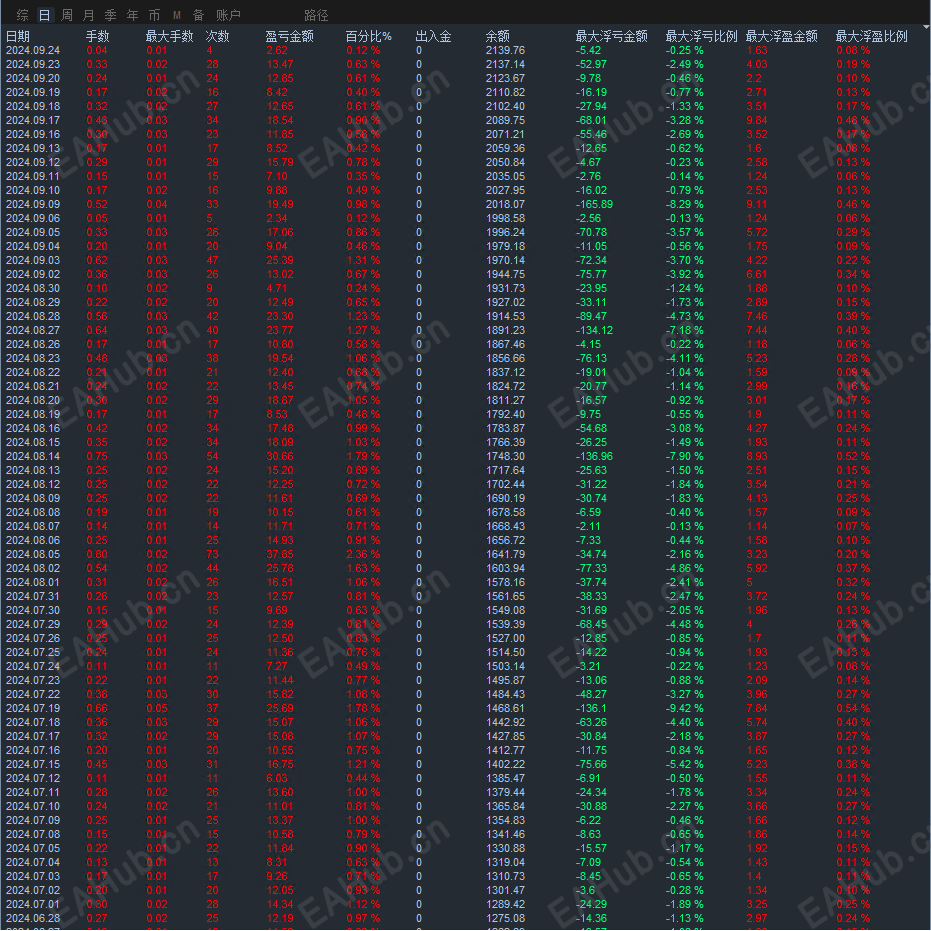Click the 最大浮盈金额 column header

[x=781, y=36]
